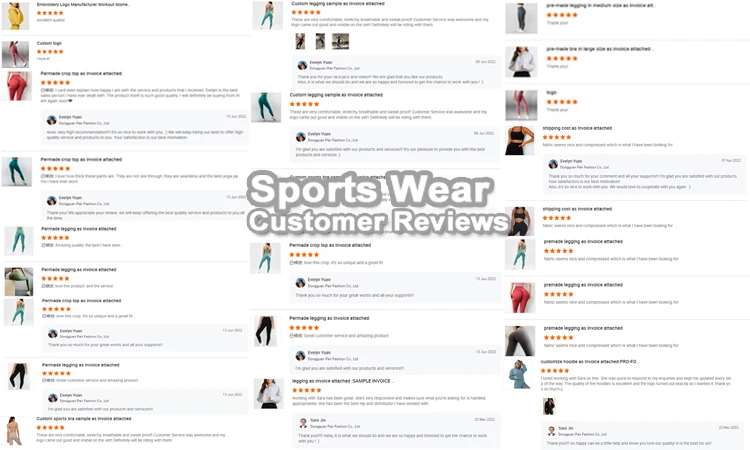Click Sara Jin's avatar under the customize hoodie review

pyautogui.click(x=551, y=431)
